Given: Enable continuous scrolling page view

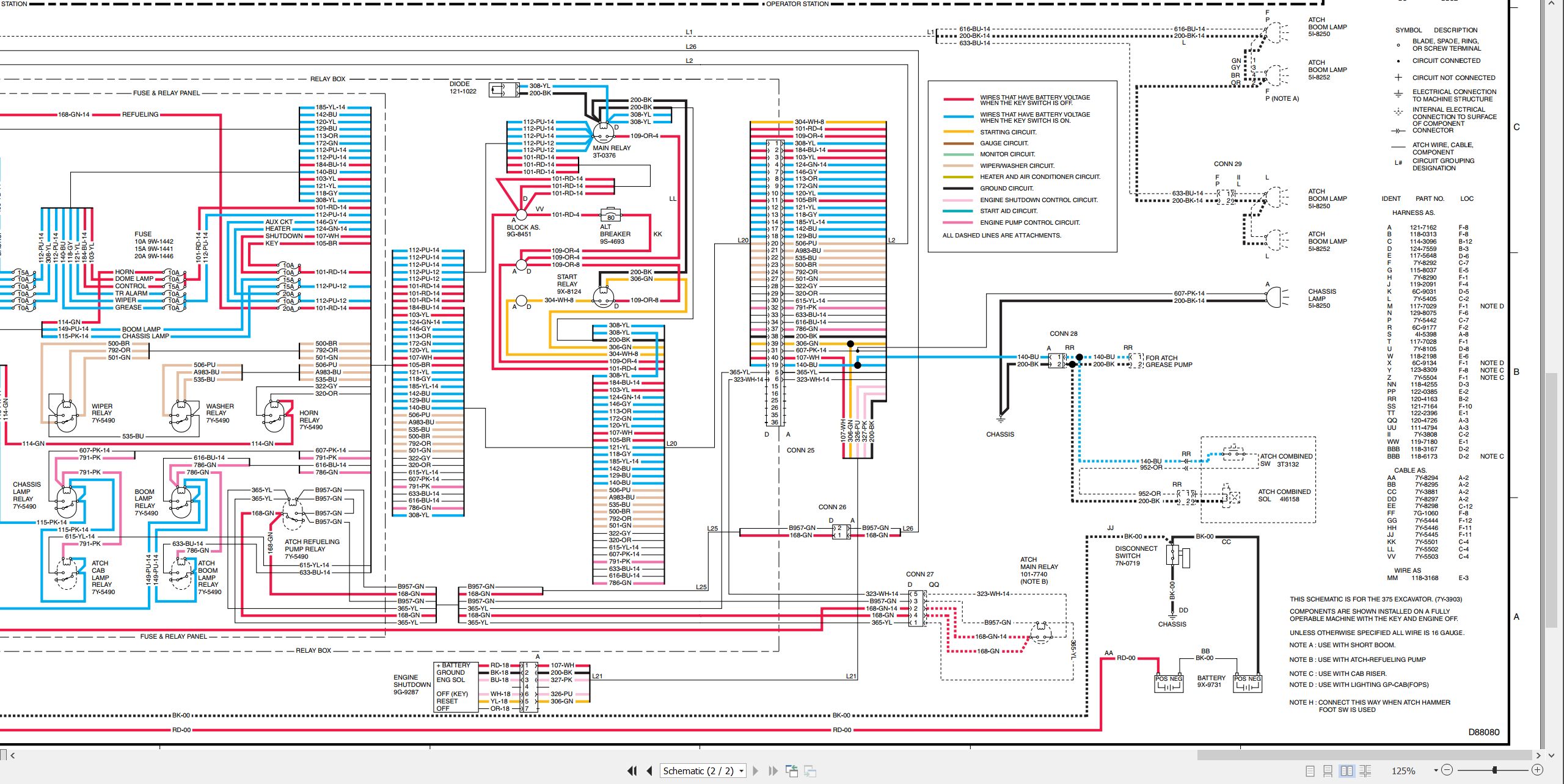Looking at the screenshot, I should pos(1328,771).
